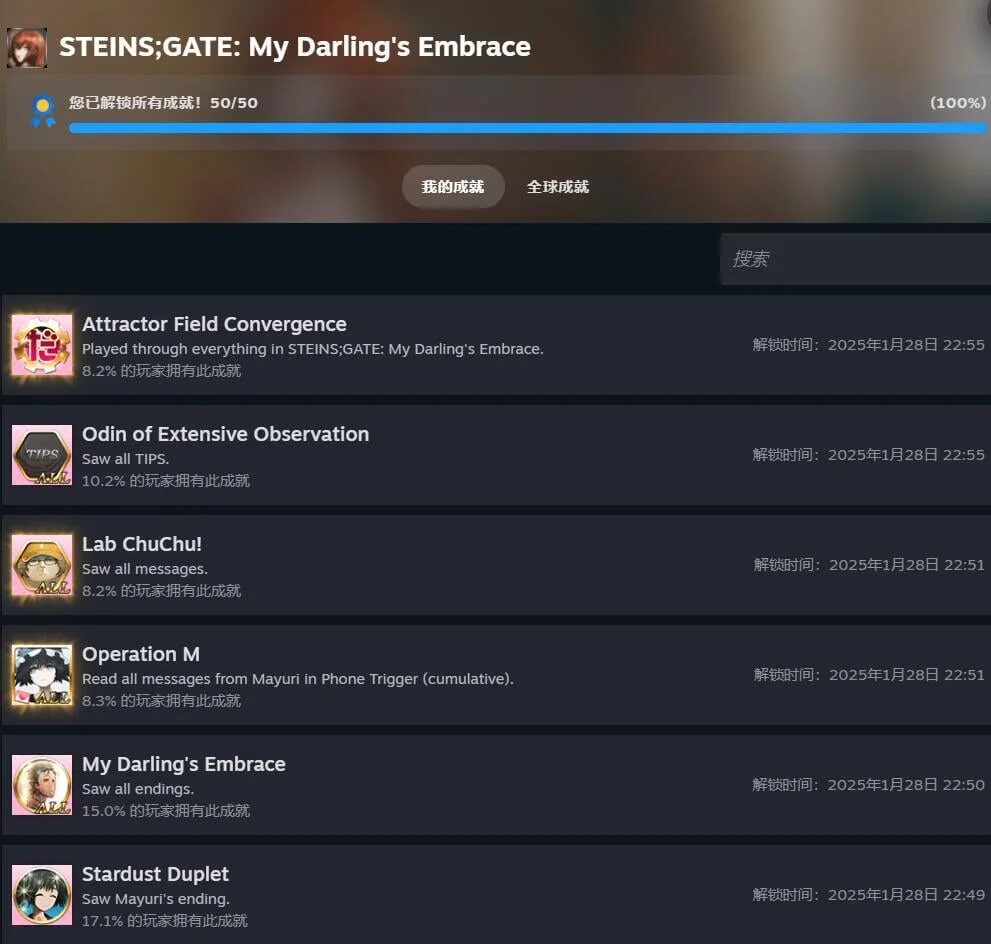
Task: Click the Attractor Field Convergence achievement icon
Action: click(x=42, y=345)
